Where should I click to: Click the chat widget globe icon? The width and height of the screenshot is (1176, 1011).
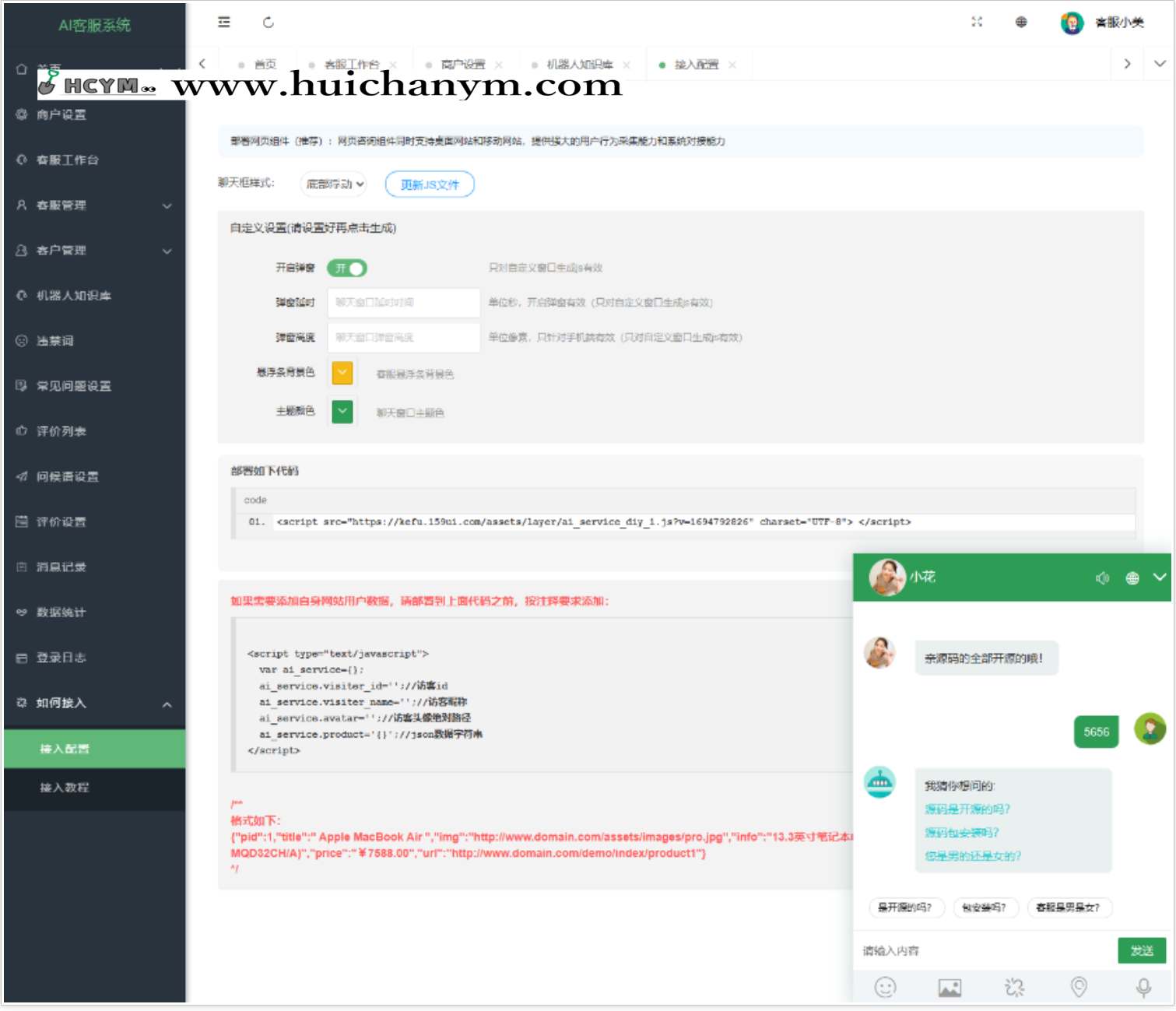click(x=1132, y=577)
